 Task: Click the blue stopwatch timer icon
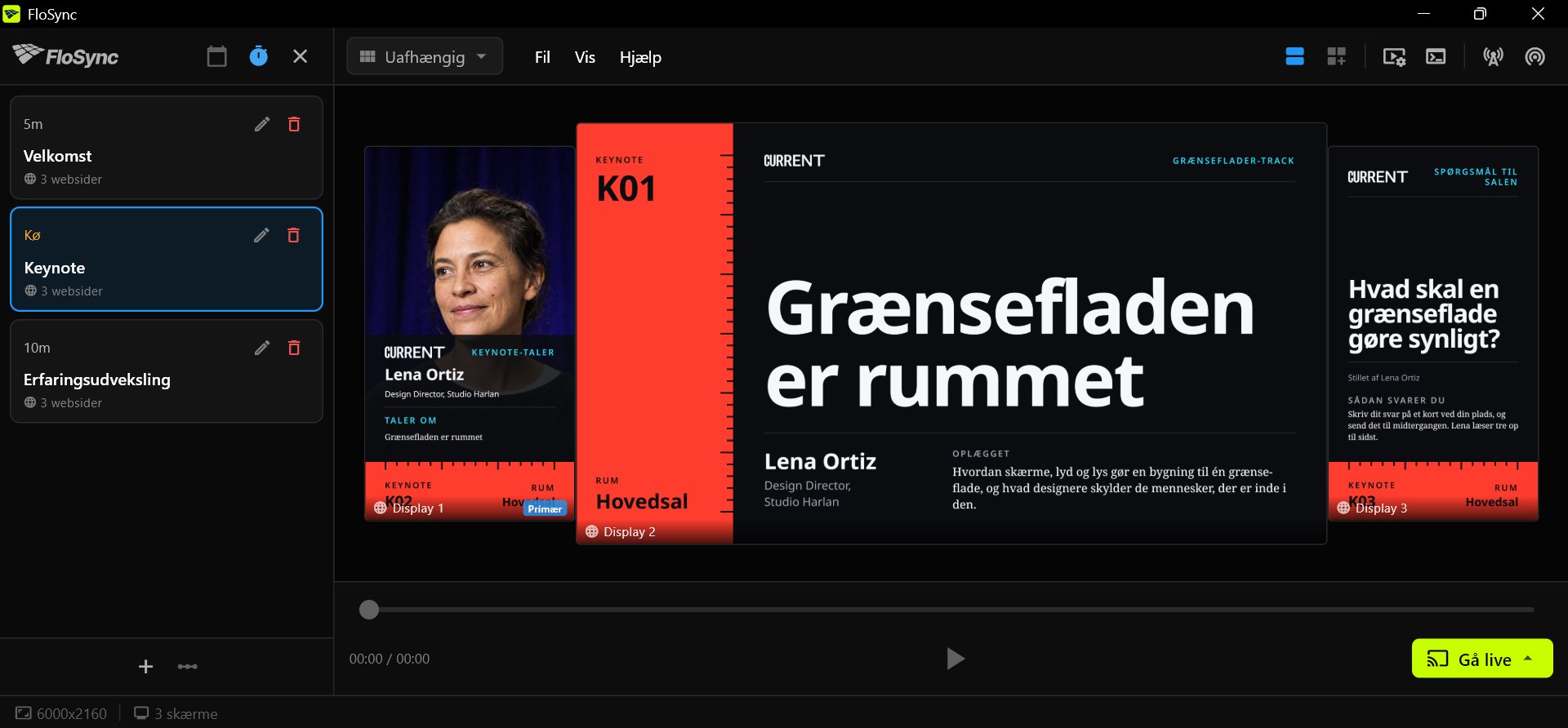point(258,56)
